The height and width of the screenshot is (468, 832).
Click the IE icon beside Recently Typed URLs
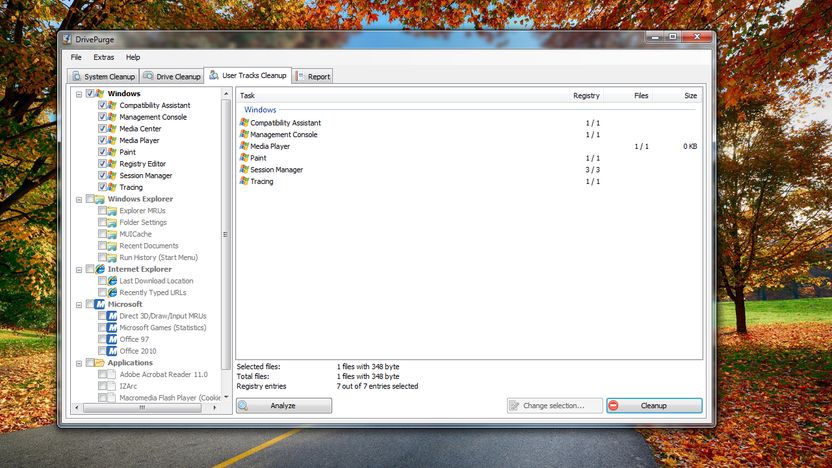(x=112, y=292)
